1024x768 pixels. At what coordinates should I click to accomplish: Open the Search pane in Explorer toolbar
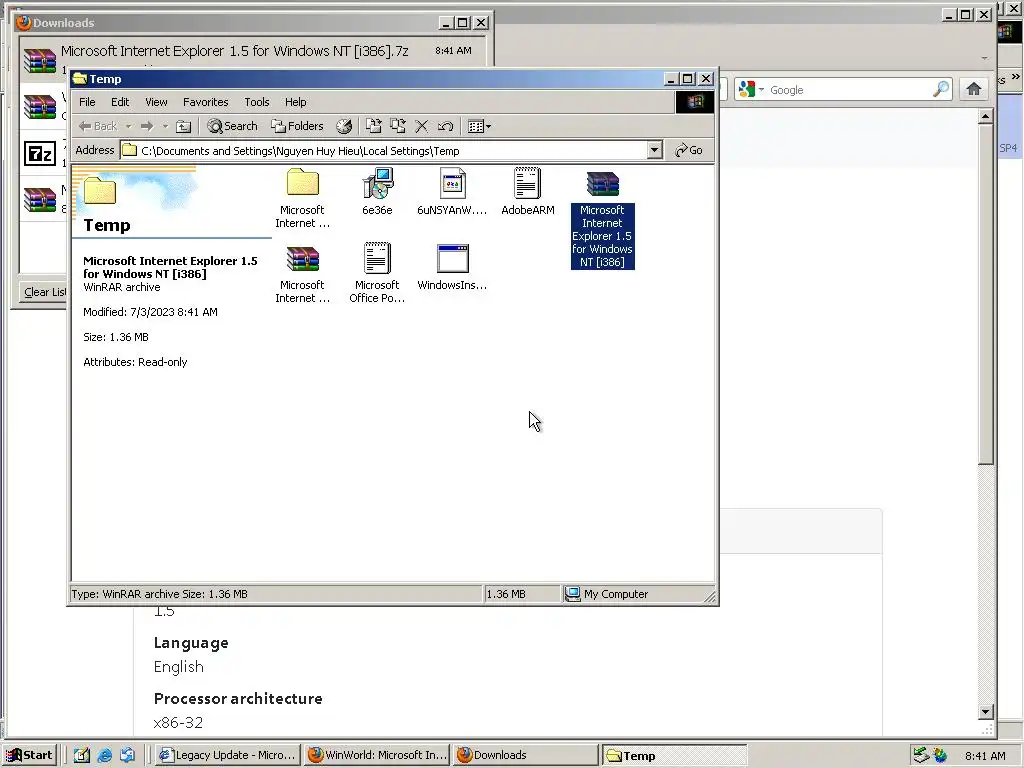[232, 126]
